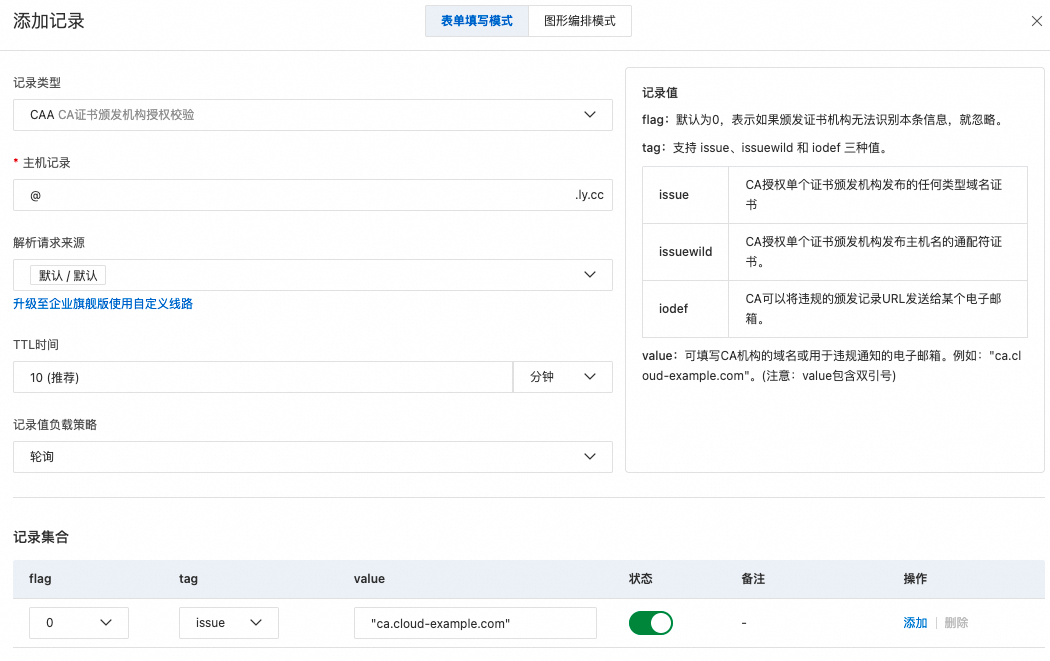Click the 记录值 help heading
1050x661 pixels.
[x=660, y=93]
